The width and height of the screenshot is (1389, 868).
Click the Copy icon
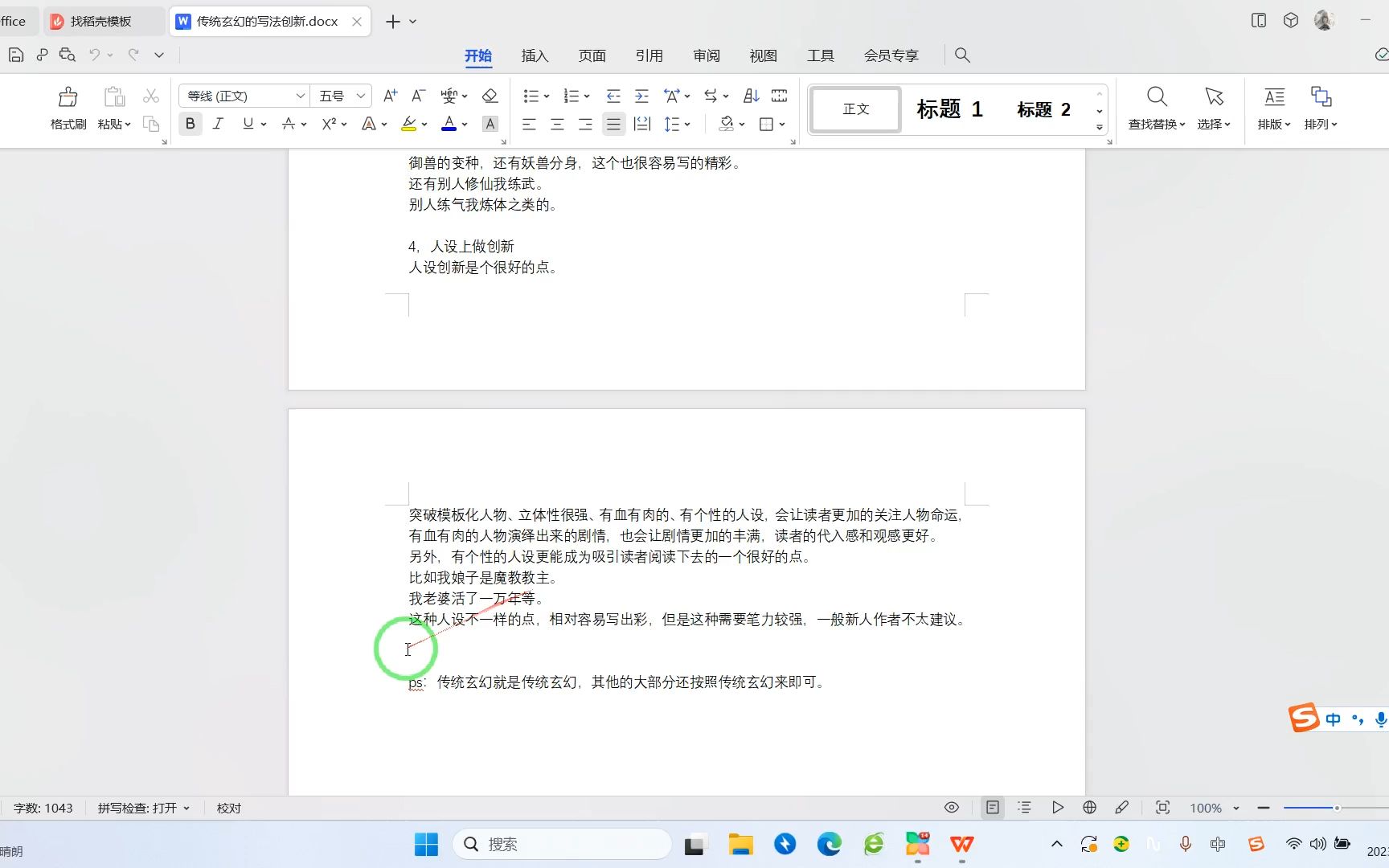coord(151,124)
